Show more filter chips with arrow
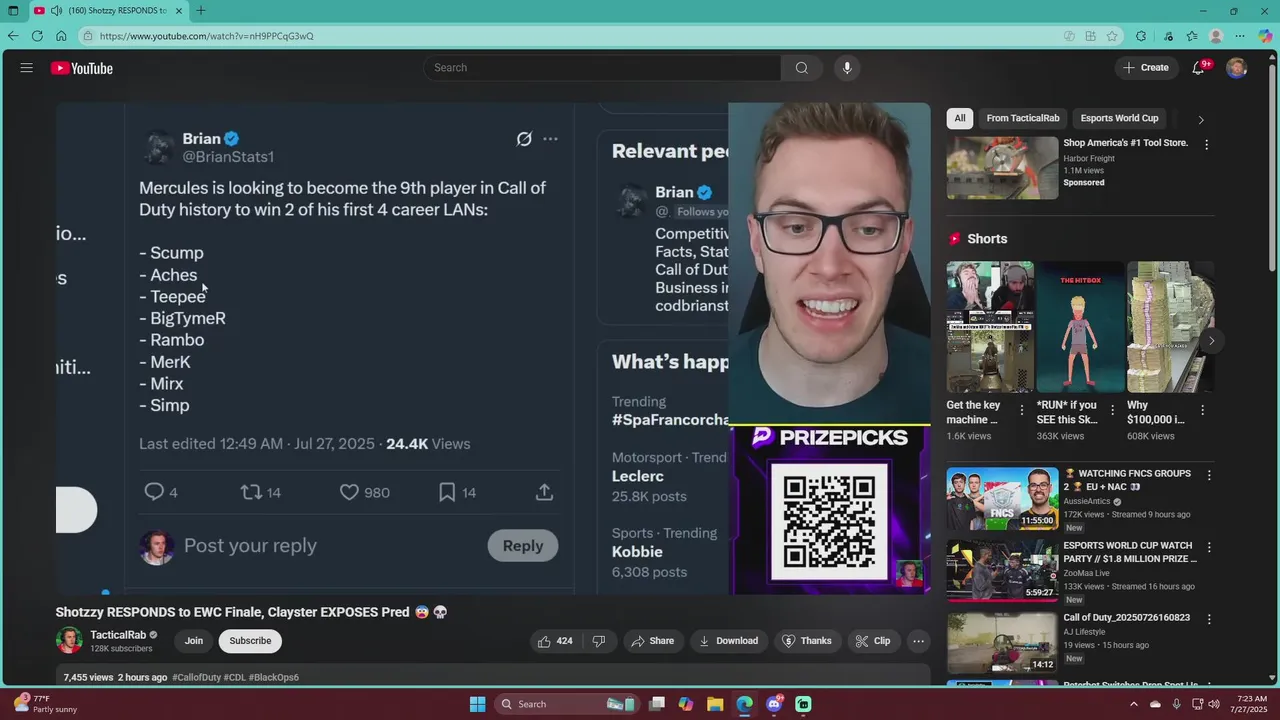This screenshot has height=720, width=1280. (1201, 119)
